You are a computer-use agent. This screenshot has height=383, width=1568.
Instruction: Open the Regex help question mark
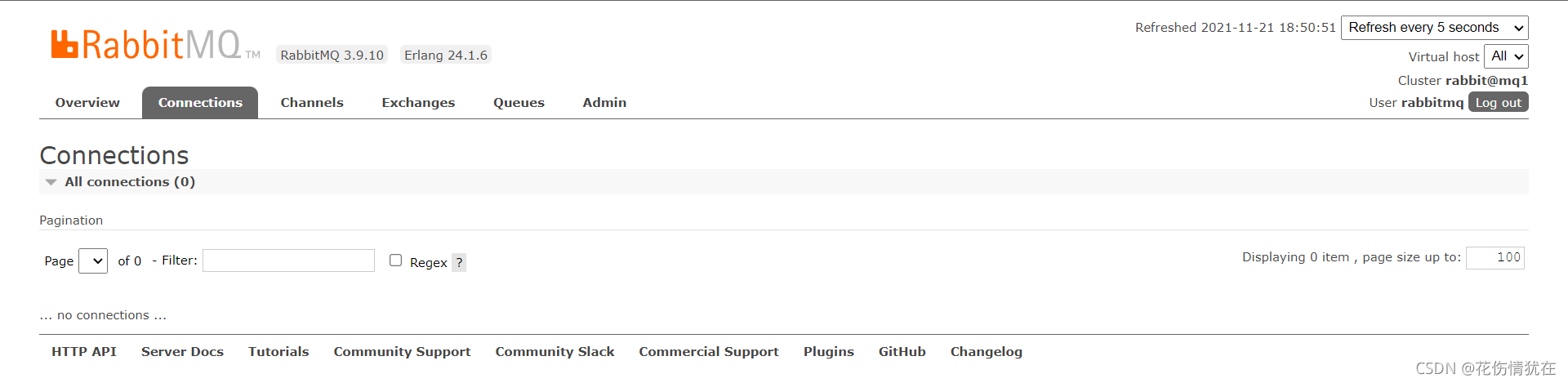(x=459, y=262)
